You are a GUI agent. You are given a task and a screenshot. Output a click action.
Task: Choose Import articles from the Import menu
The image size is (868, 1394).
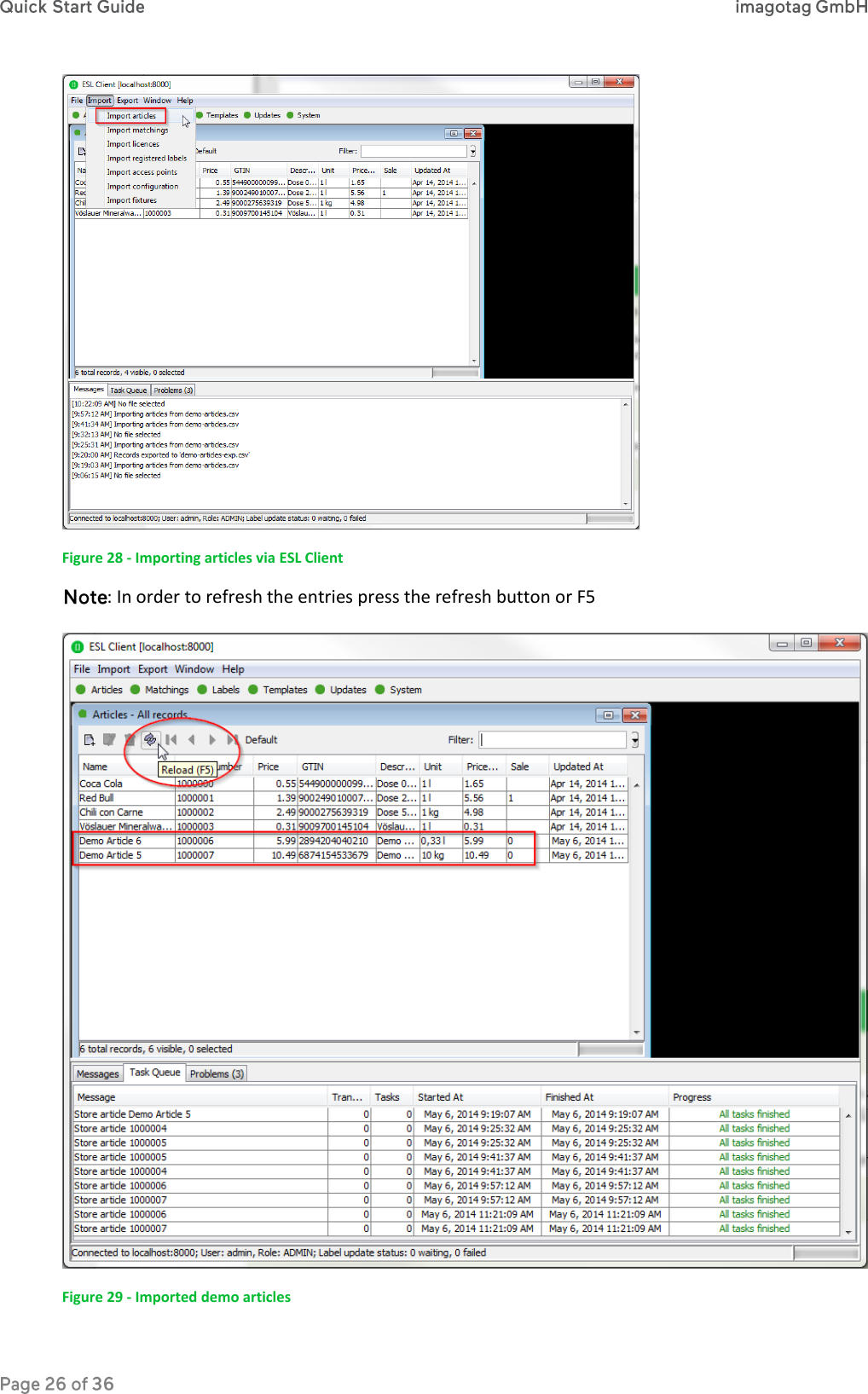coord(130,116)
